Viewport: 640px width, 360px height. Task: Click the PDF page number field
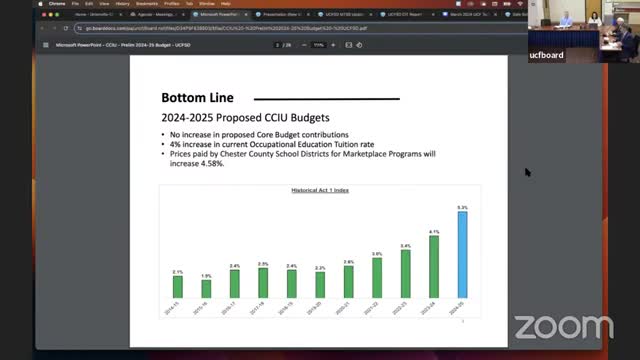(277, 45)
